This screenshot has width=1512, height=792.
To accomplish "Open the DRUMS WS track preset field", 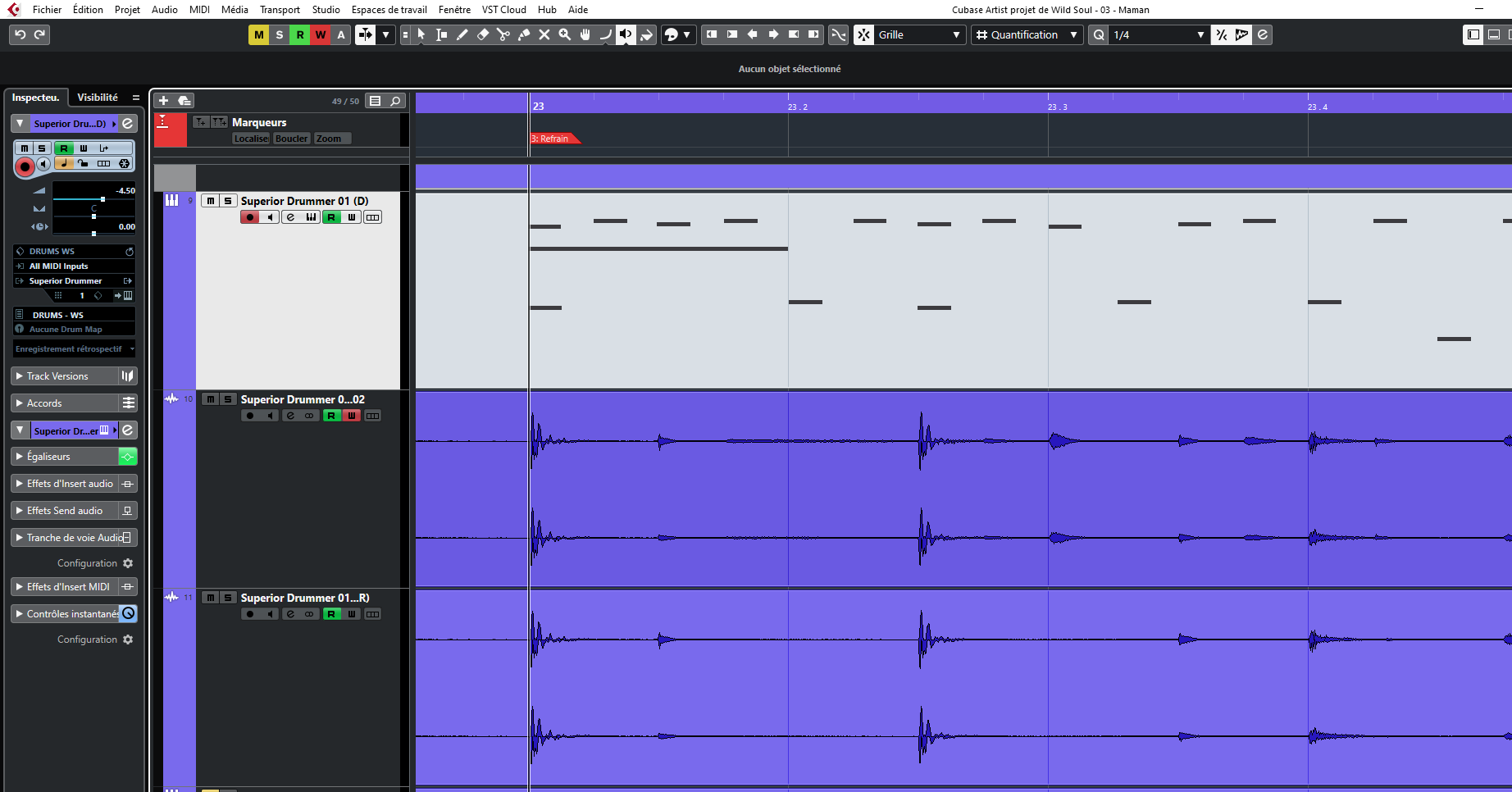I will point(74,252).
